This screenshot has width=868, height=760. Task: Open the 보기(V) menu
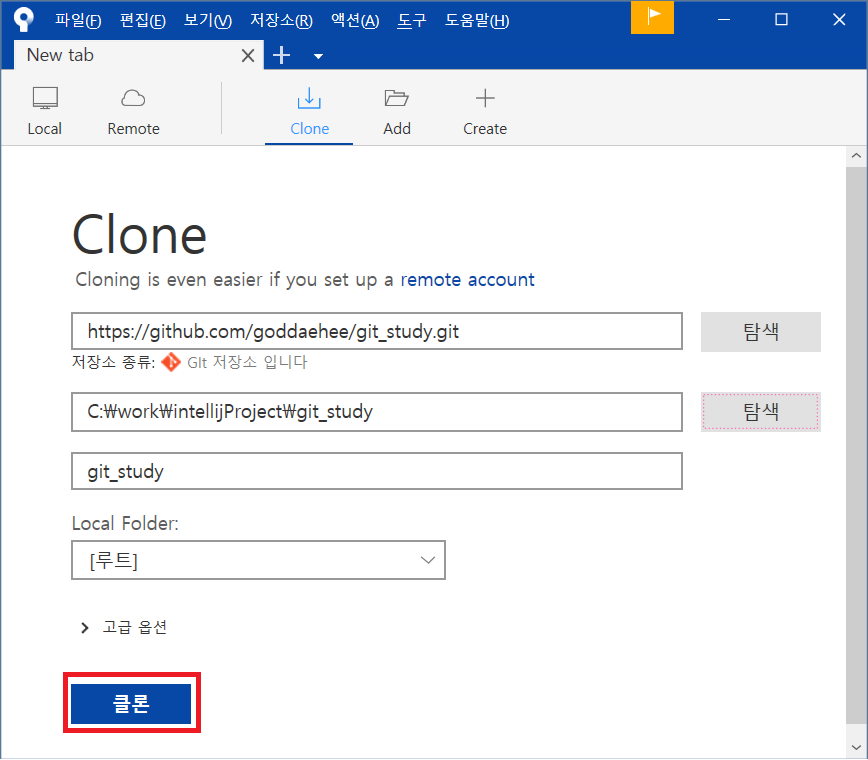[x=208, y=20]
